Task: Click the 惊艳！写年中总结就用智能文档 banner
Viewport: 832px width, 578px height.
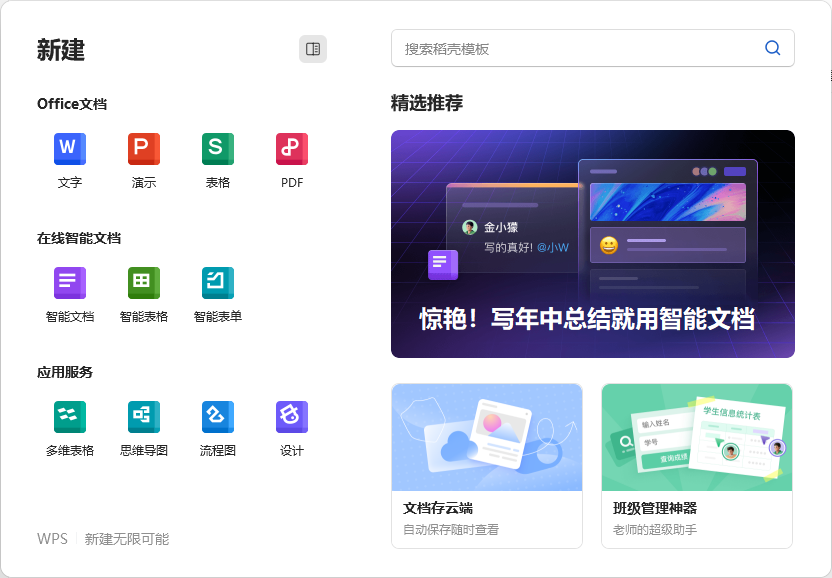Action: (593, 243)
